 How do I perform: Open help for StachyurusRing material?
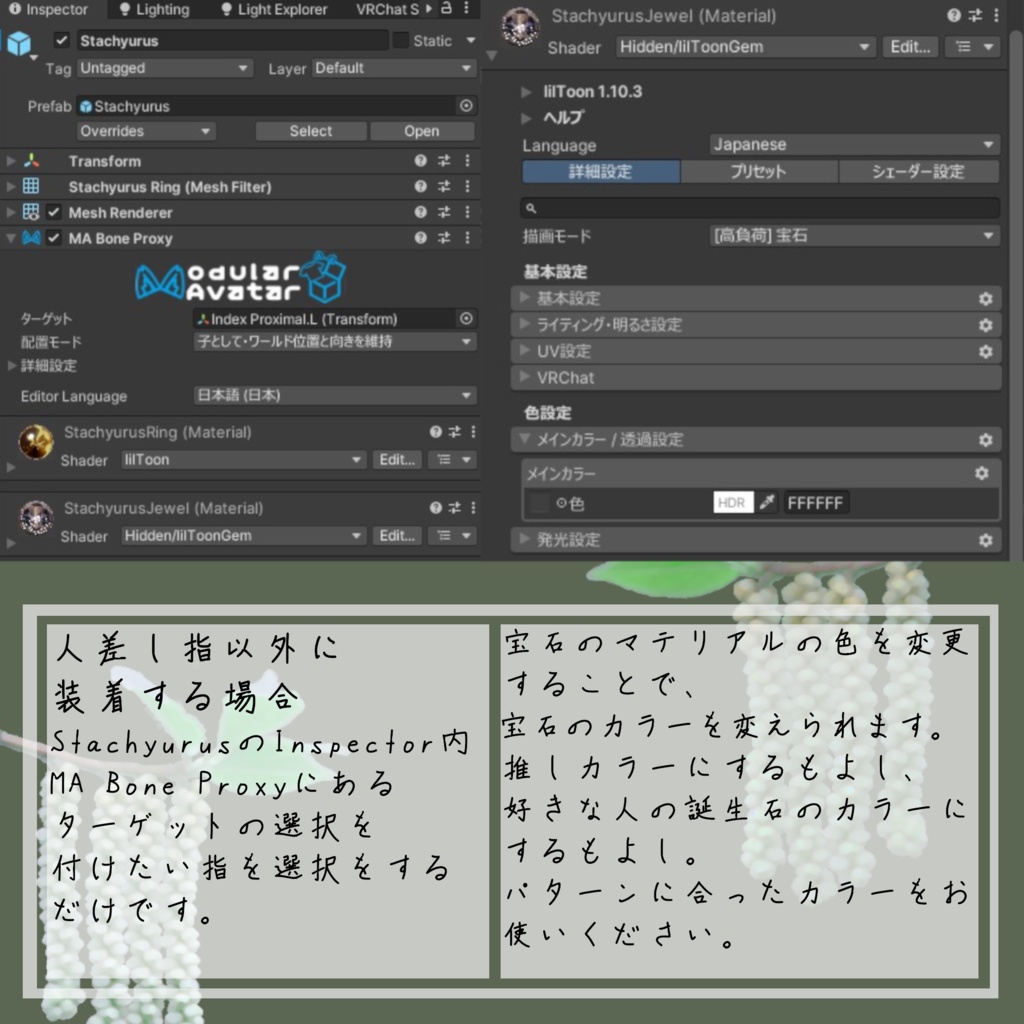coord(436,432)
